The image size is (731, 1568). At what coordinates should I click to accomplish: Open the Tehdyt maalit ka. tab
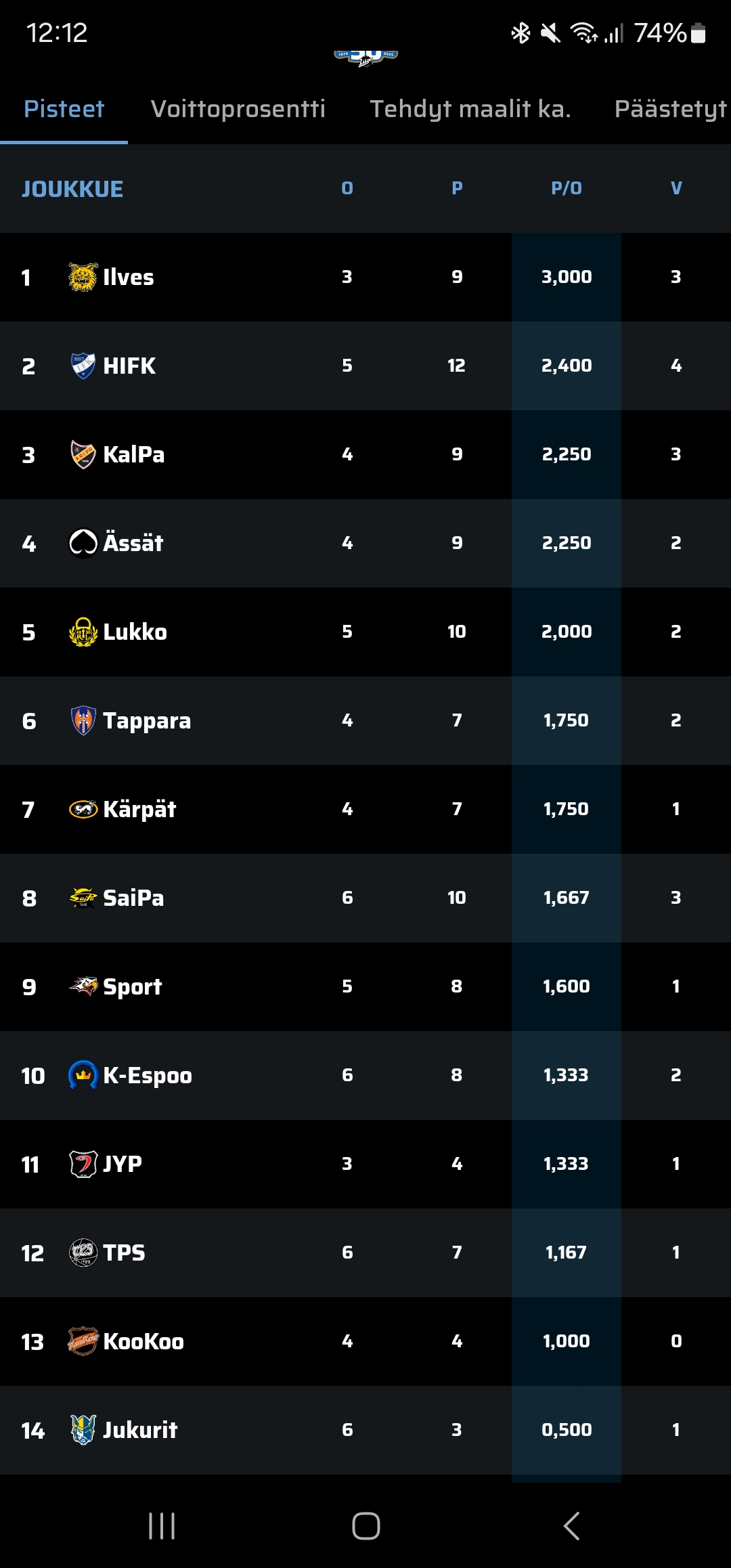[x=470, y=109]
